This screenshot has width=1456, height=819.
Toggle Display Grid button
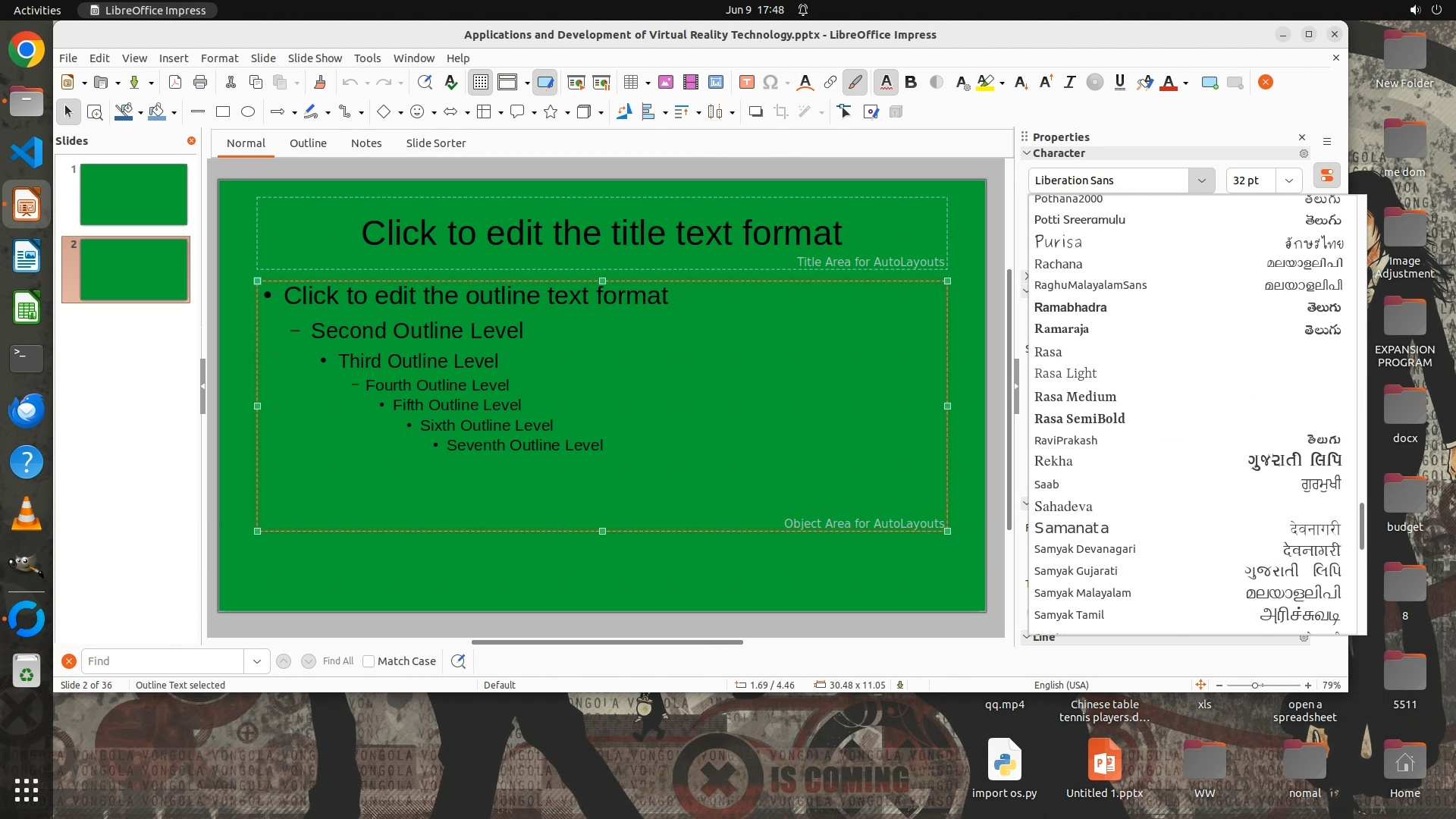coord(481,83)
